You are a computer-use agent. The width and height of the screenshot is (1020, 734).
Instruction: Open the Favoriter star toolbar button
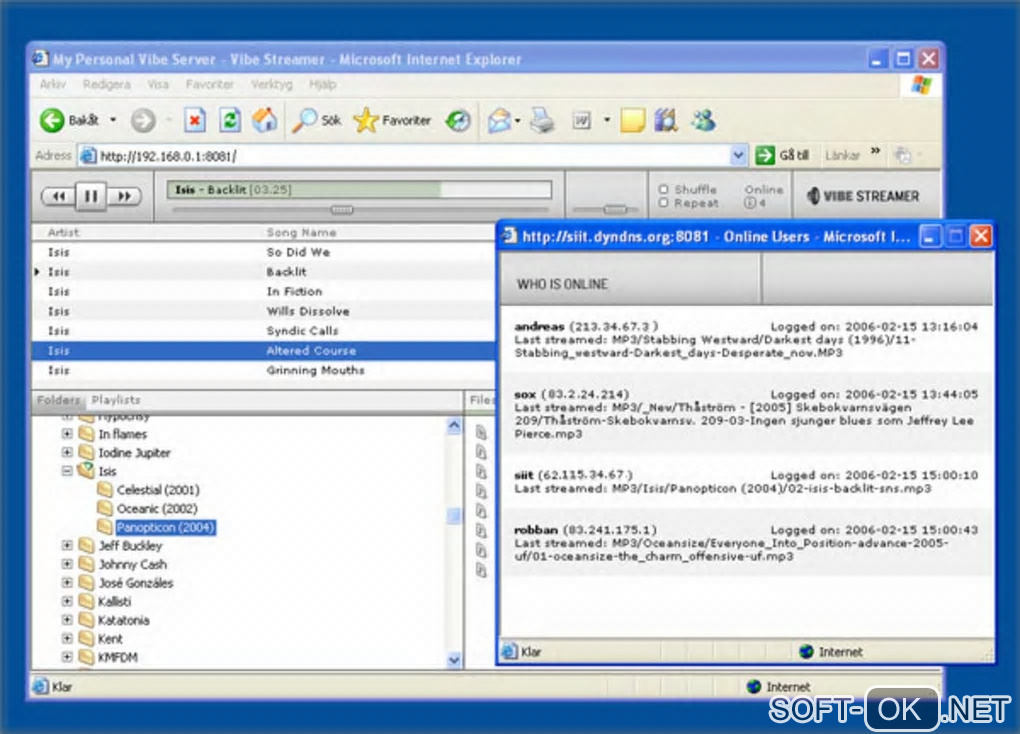pyautogui.click(x=392, y=121)
